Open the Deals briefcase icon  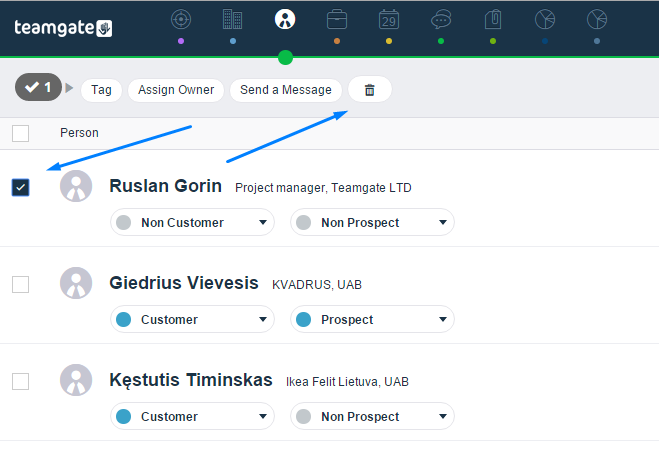click(x=337, y=20)
